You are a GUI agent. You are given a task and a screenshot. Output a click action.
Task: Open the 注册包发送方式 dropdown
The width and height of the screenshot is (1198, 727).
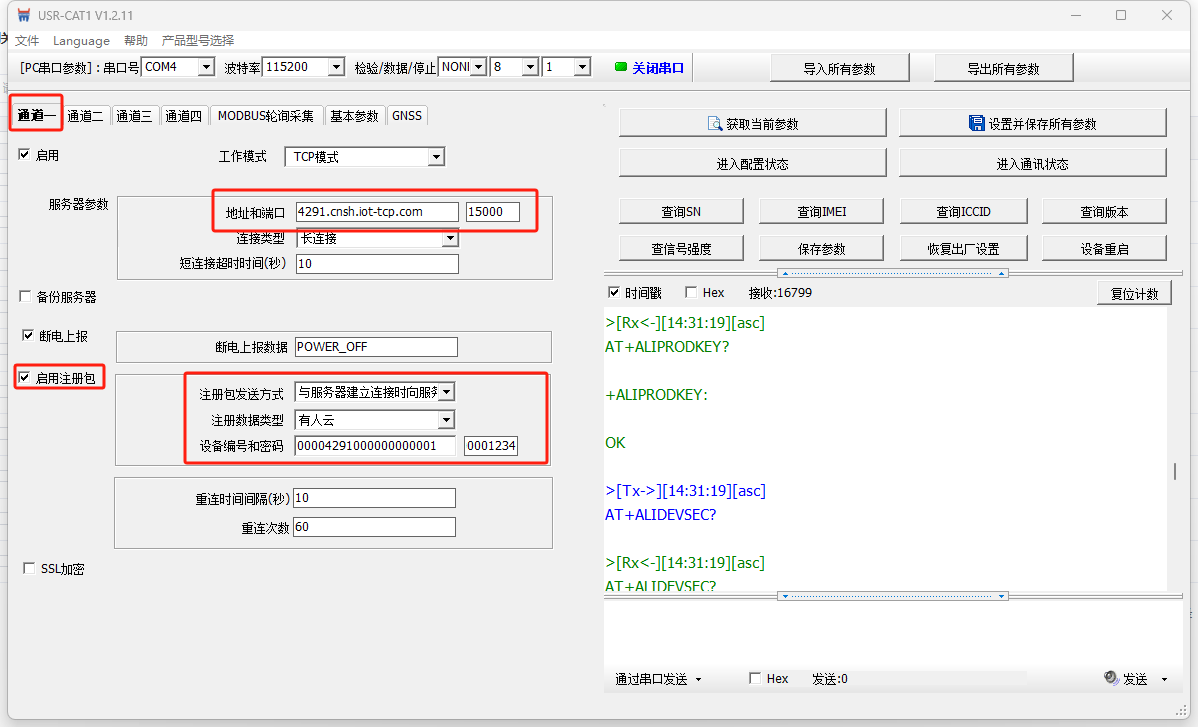[x=447, y=392]
